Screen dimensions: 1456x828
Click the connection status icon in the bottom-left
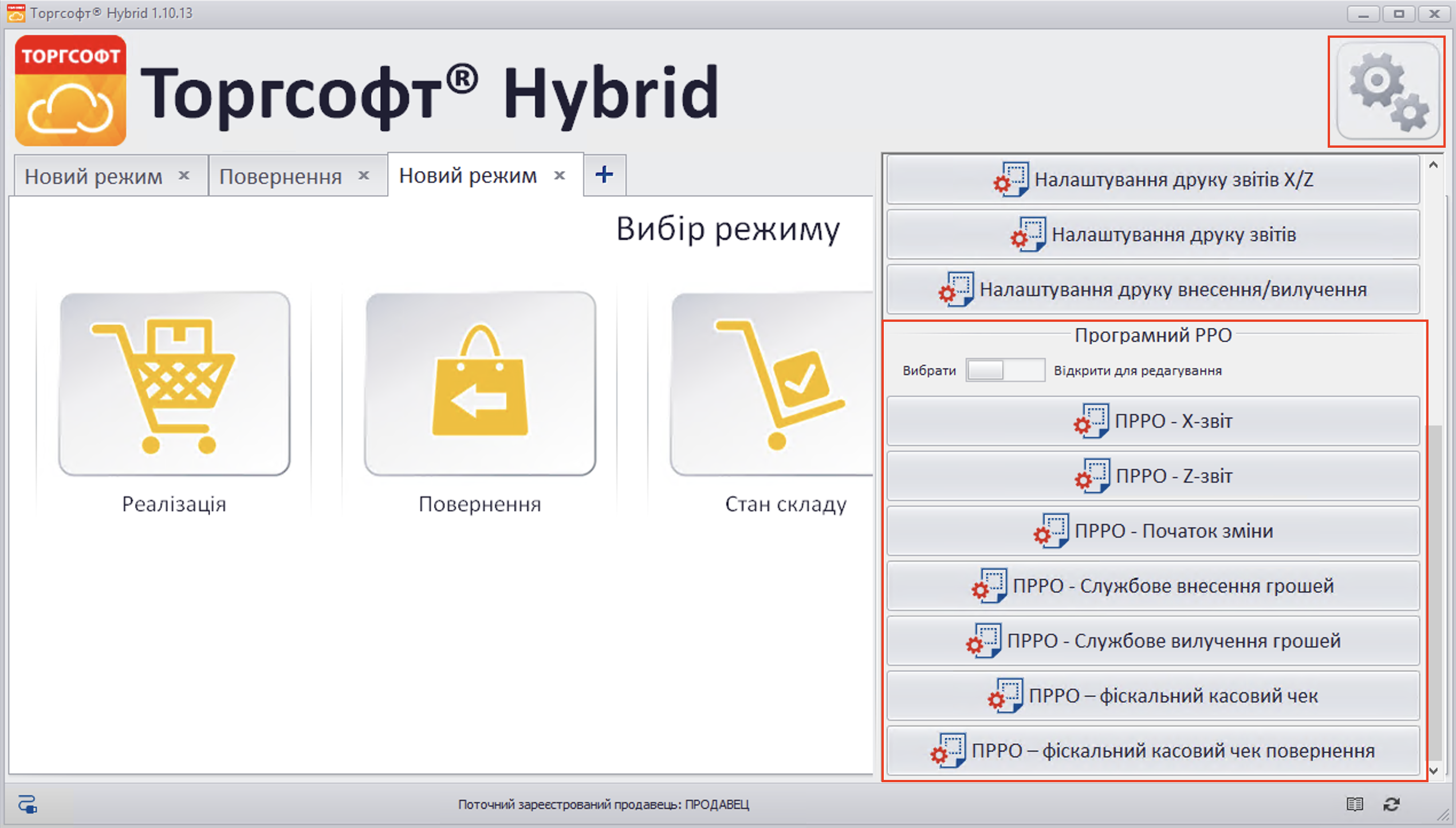[27, 804]
